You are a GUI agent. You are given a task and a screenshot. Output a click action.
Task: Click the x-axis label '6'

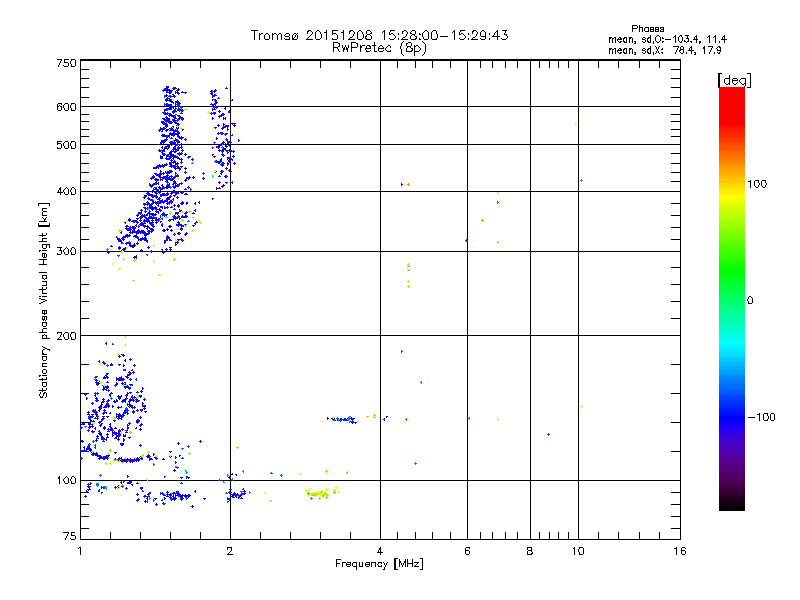(x=467, y=551)
